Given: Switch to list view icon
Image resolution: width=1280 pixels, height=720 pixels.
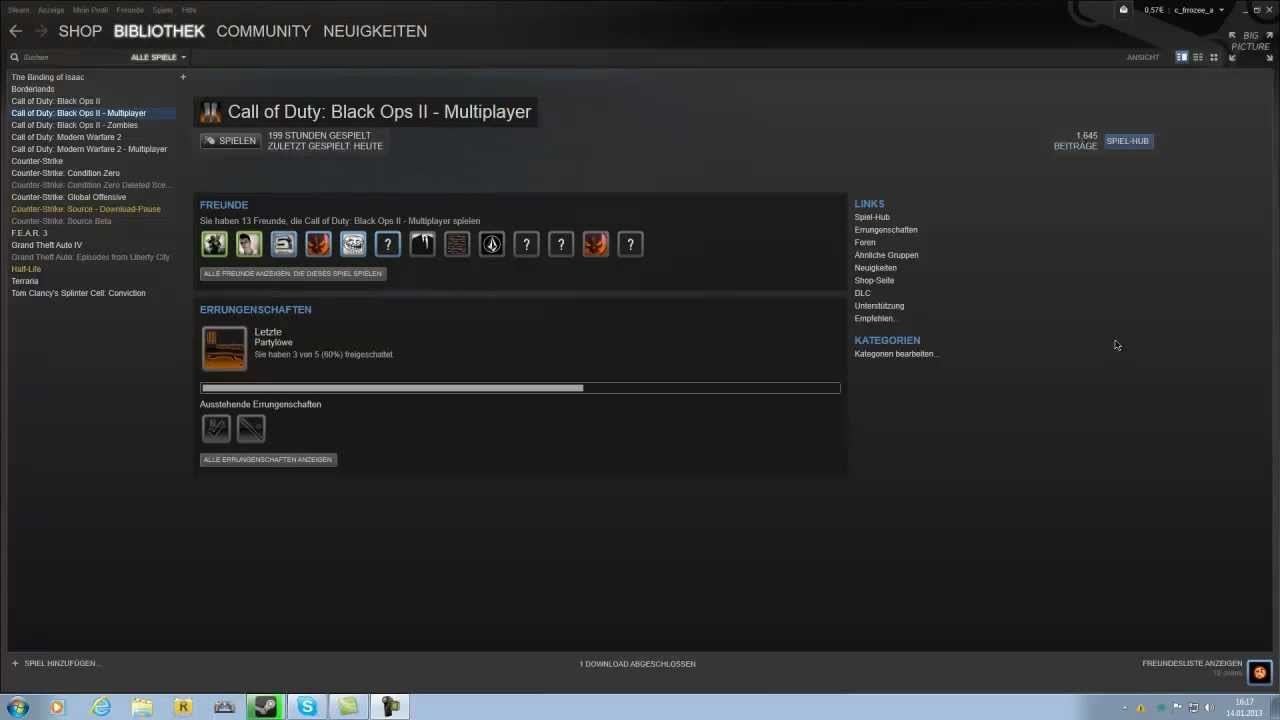Looking at the screenshot, I should click(x=1198, y=57).
